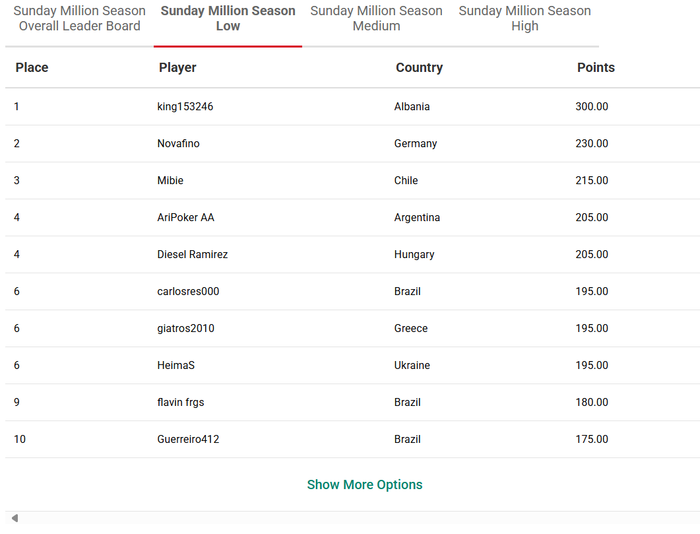The width and height of the screenshot is (700, 534).
Task: Open Sunday Million Season Overall Leader Board tab
Action: tap(79, 18)
